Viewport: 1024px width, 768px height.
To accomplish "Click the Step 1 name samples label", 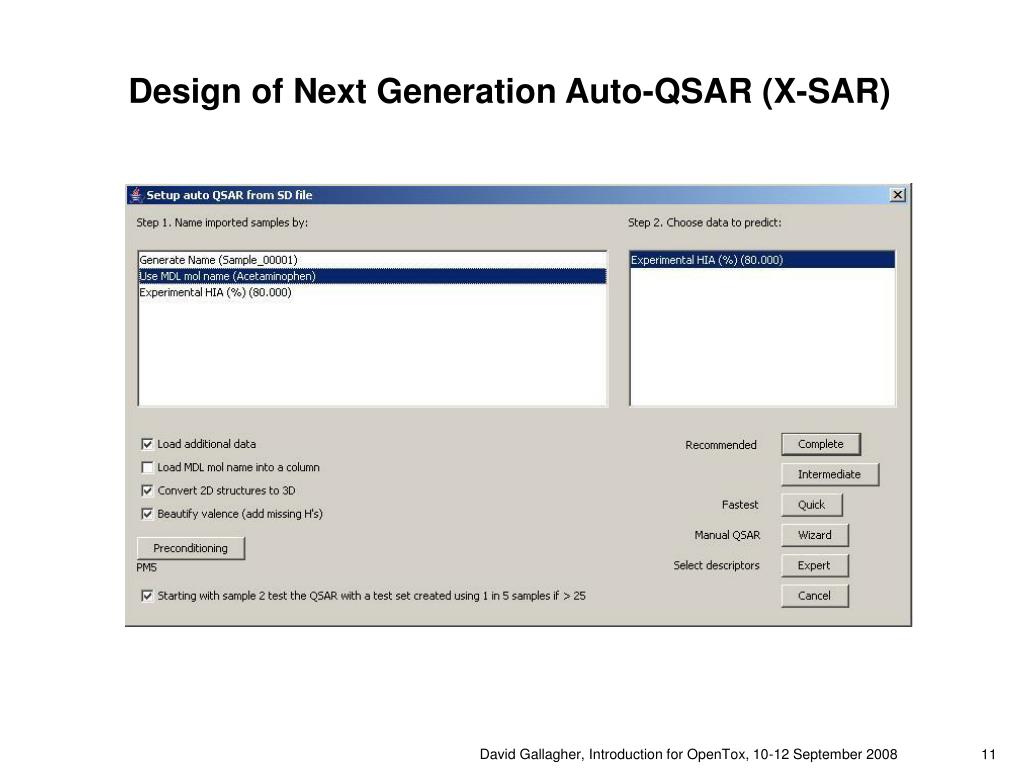I will click(222, 223).
